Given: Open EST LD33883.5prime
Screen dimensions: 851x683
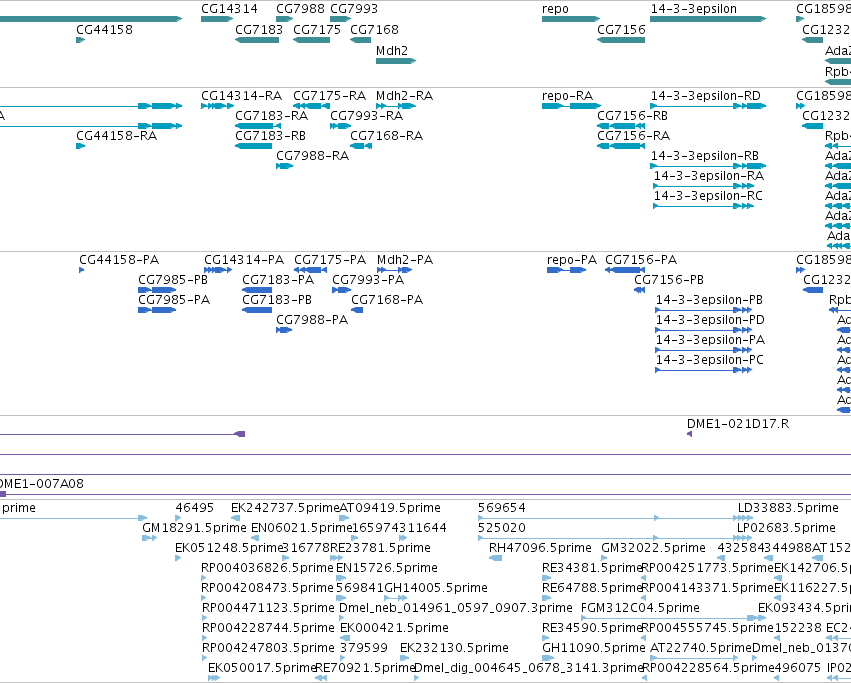Looking at the screenshot, I should [x=788, y=508].
